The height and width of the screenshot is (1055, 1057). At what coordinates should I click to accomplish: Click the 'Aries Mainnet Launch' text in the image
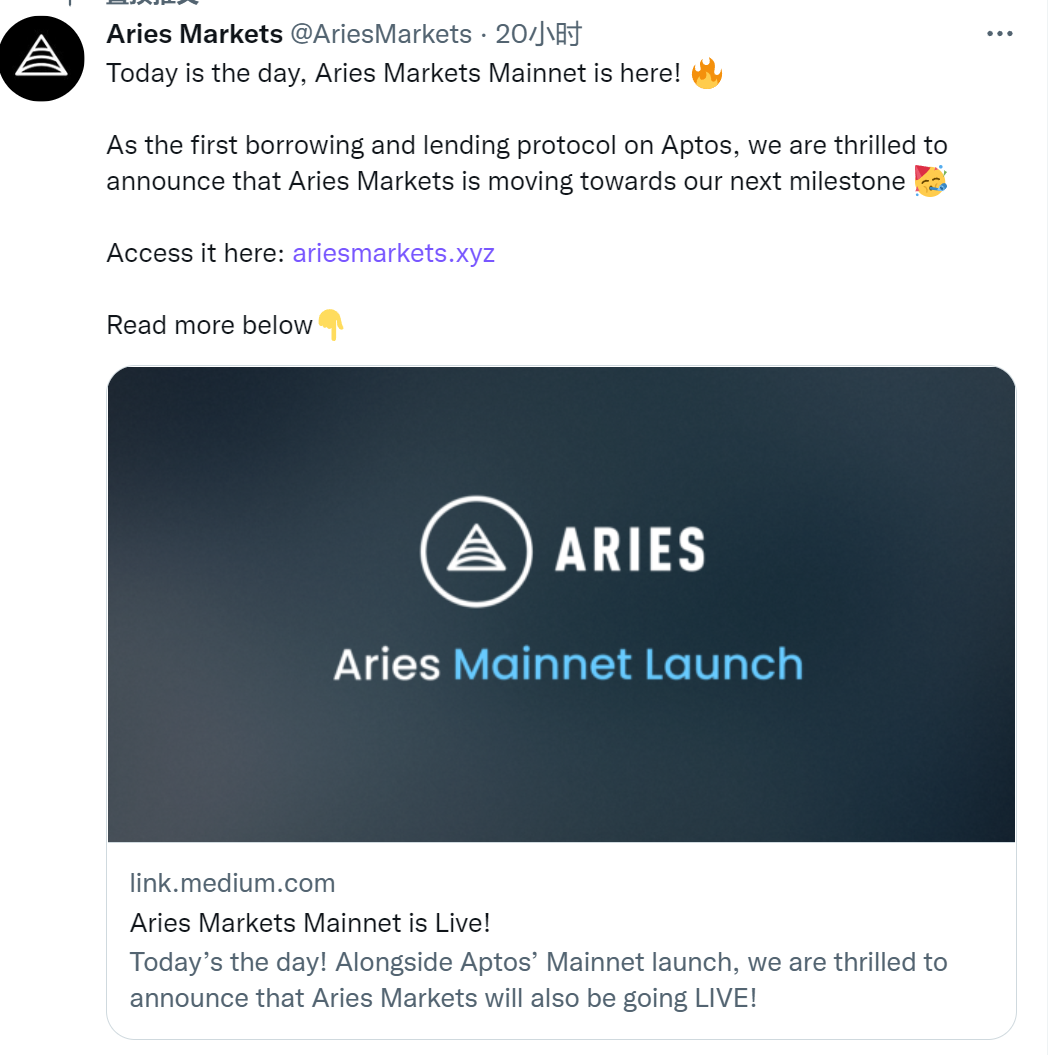pos(568,665)
